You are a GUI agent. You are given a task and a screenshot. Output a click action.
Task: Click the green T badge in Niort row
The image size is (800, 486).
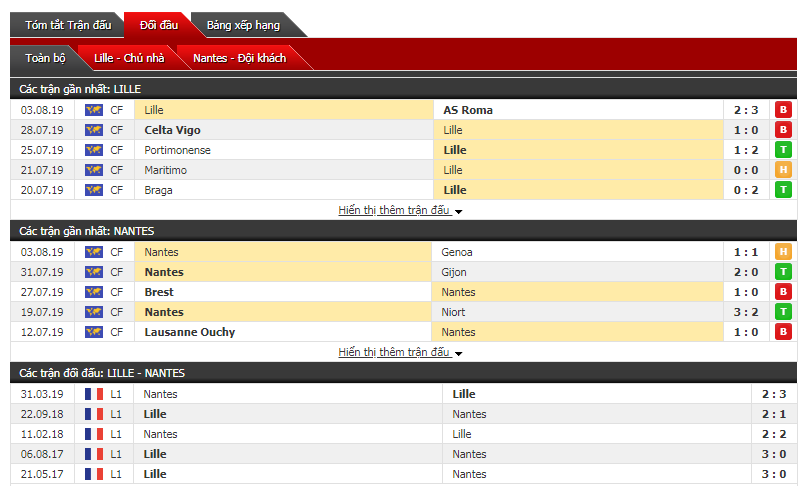pos(783,312)
